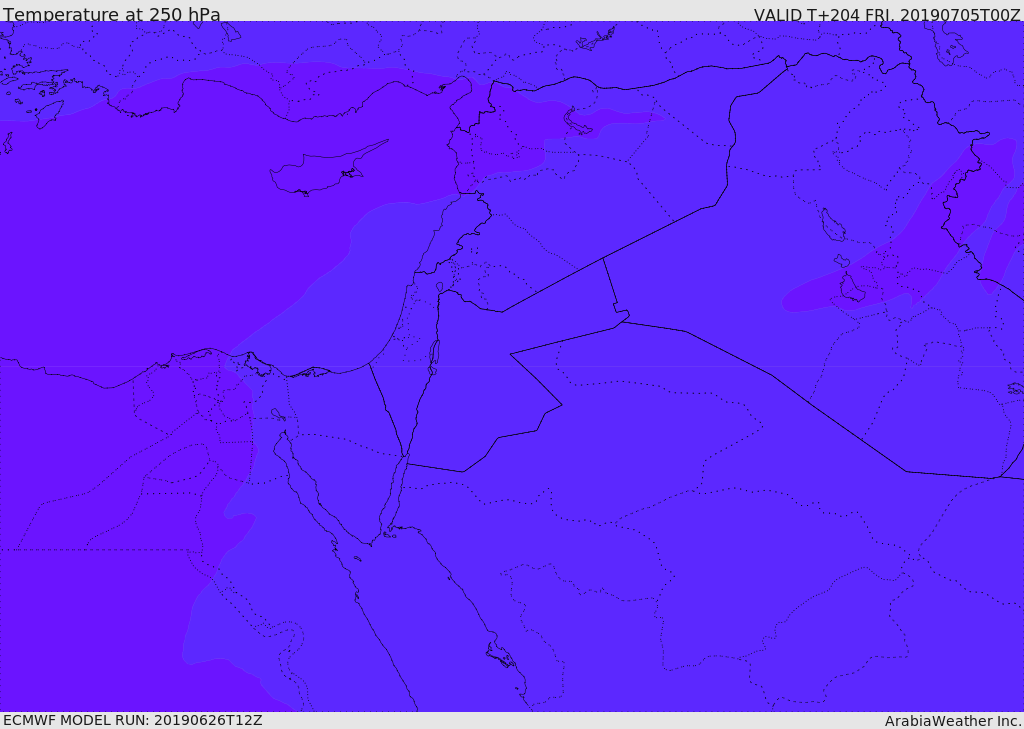Screen dimensions: 1024x729
Task: Click the Lebanon coastline area
Action: tap(451, 229)
